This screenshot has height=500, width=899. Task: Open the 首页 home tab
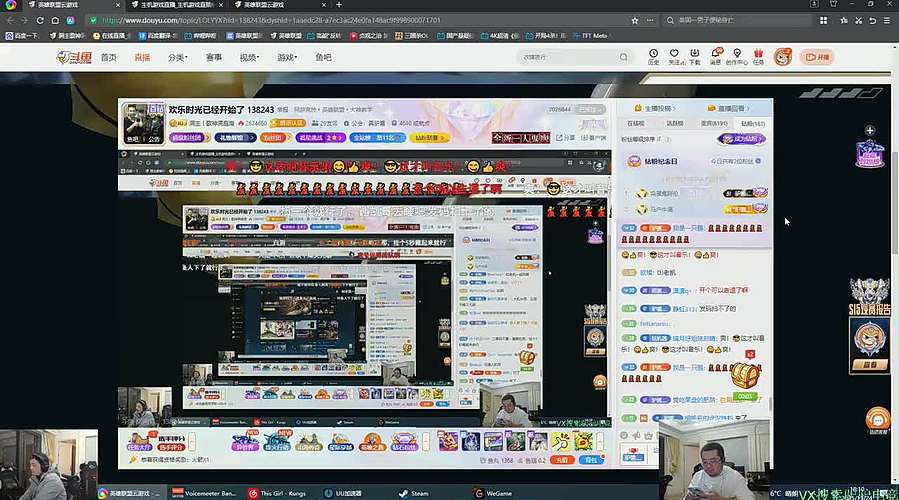108,58
